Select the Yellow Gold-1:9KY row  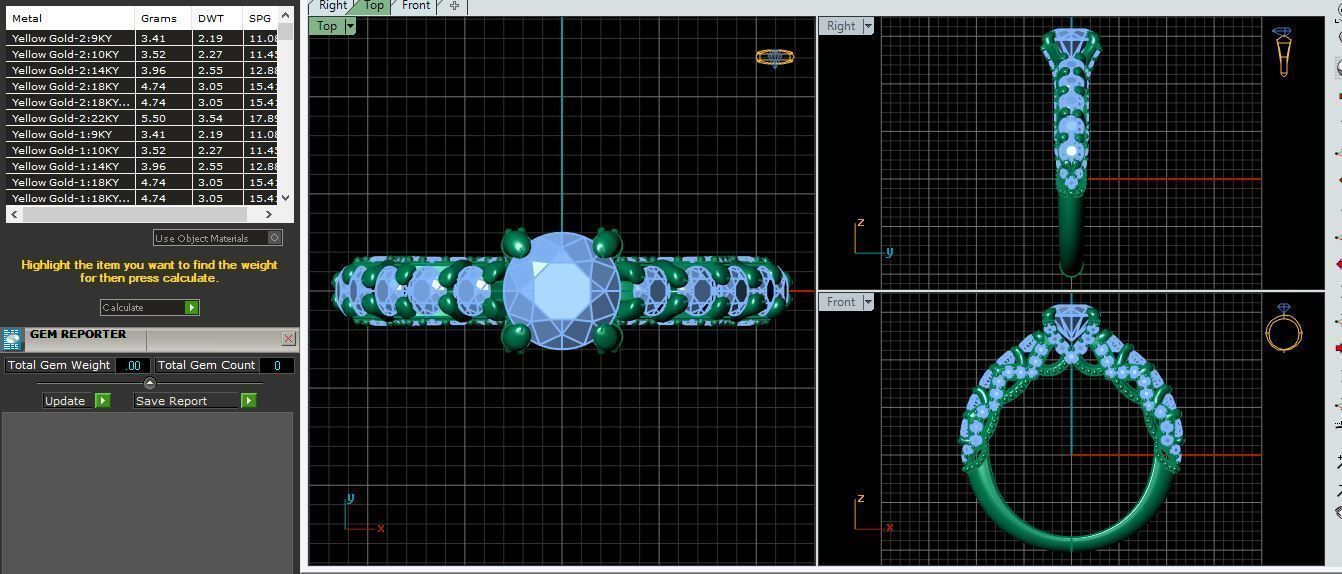[x=142, y=134]
